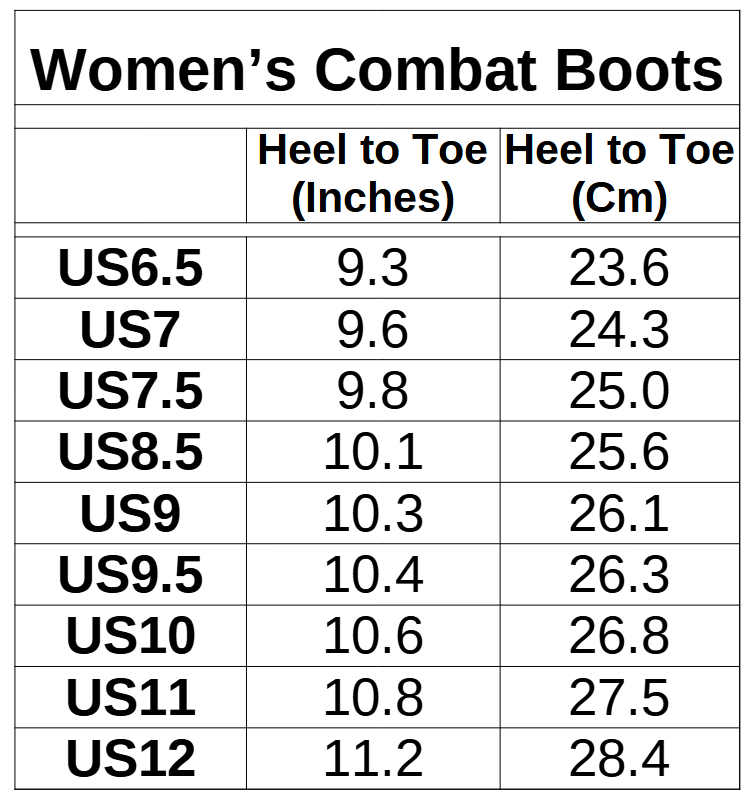The width and height of the screenshot is (749, 793).
Task: Click the Heel to Toe (Cm) header
Action: tap(619, 175)
